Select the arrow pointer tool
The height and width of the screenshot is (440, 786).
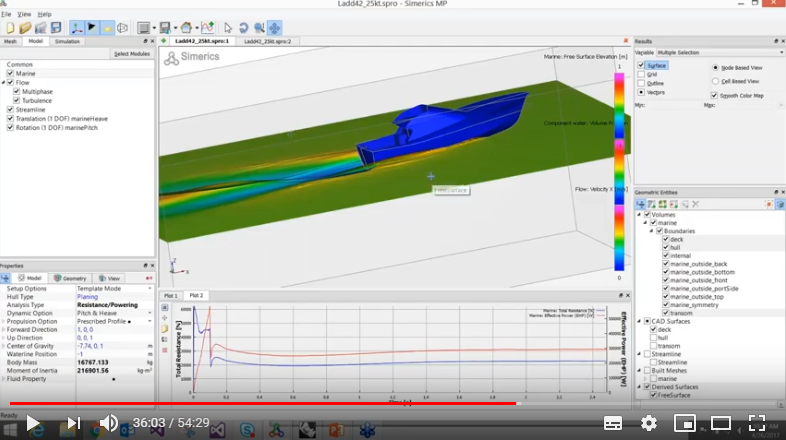228,28
